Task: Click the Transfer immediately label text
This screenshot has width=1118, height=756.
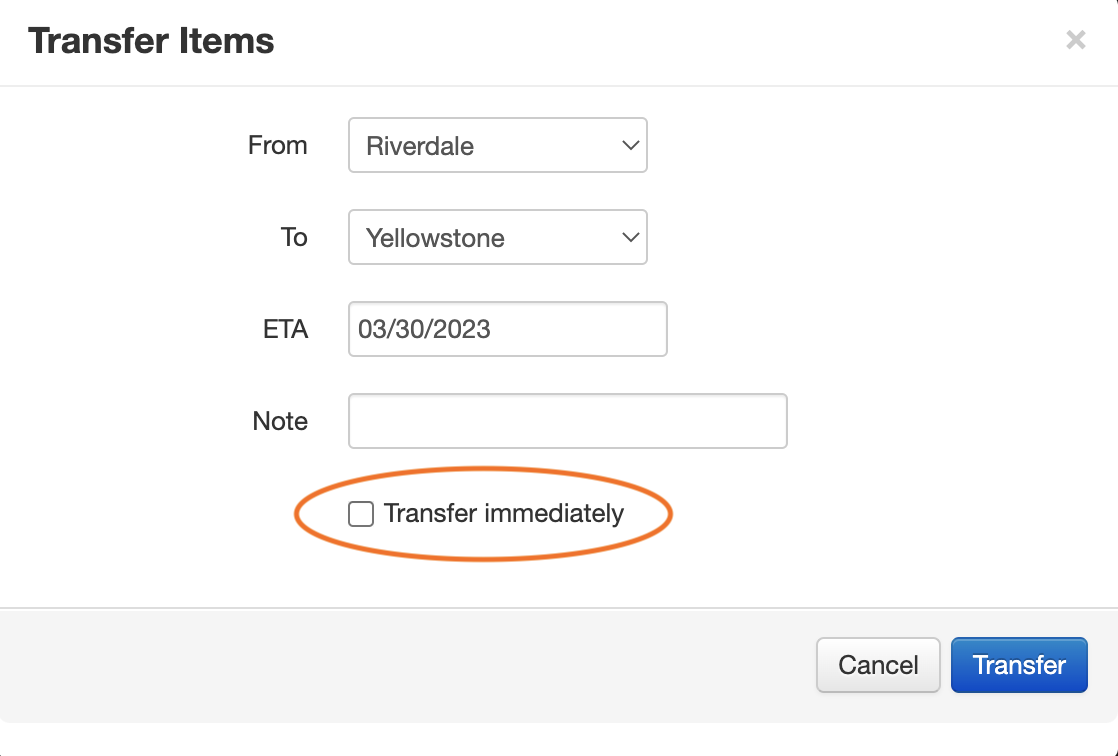Action: tap(503, 514)
